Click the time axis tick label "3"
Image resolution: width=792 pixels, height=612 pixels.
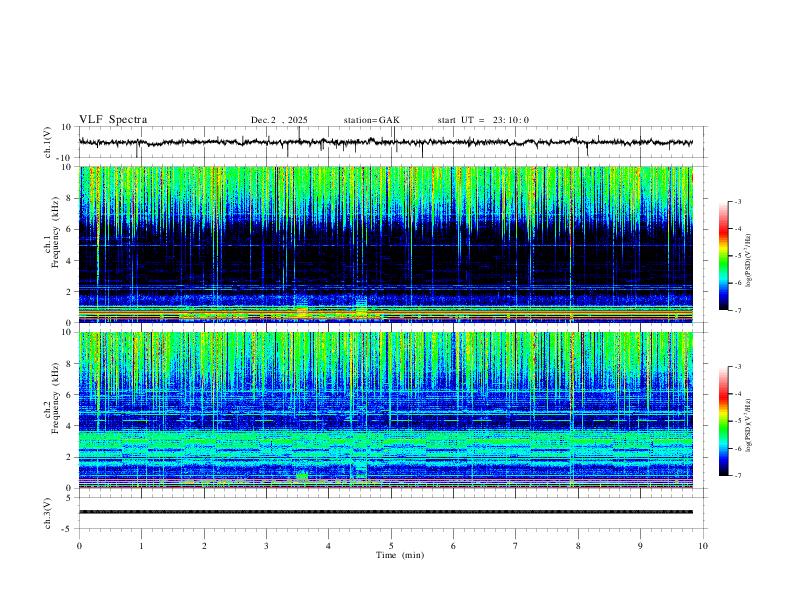(x=266, y=546)
